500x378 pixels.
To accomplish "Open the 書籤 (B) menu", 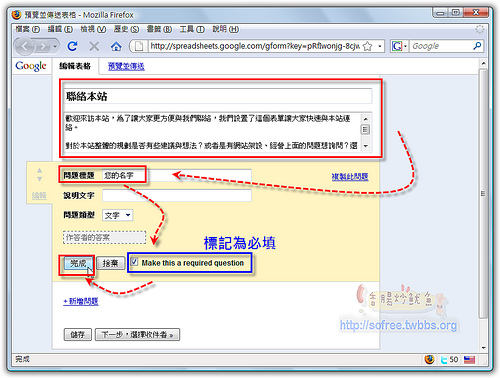I will click(x=159, y=29).
